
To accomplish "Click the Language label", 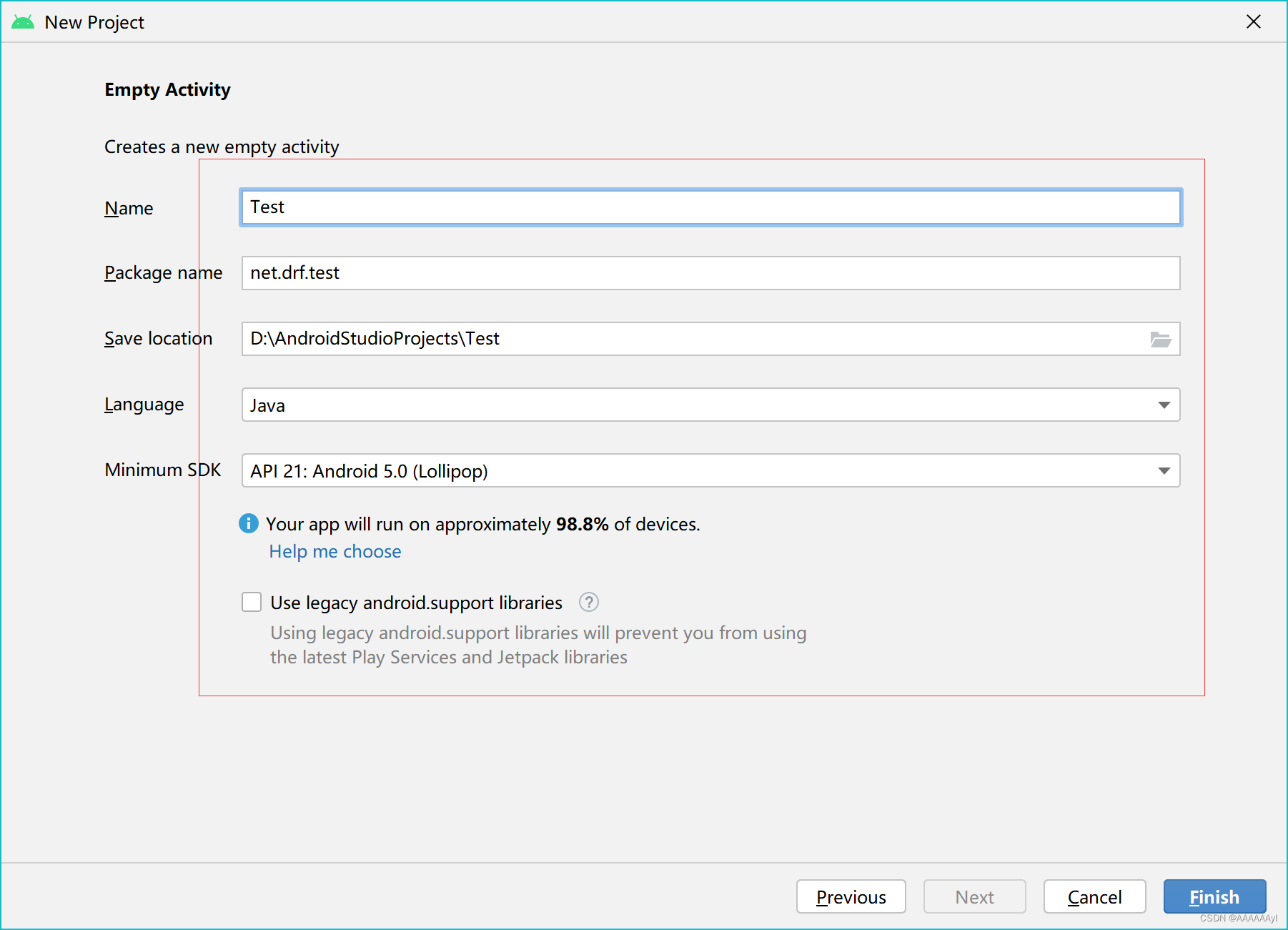I will pyautogui.click(x=144, y=405).
